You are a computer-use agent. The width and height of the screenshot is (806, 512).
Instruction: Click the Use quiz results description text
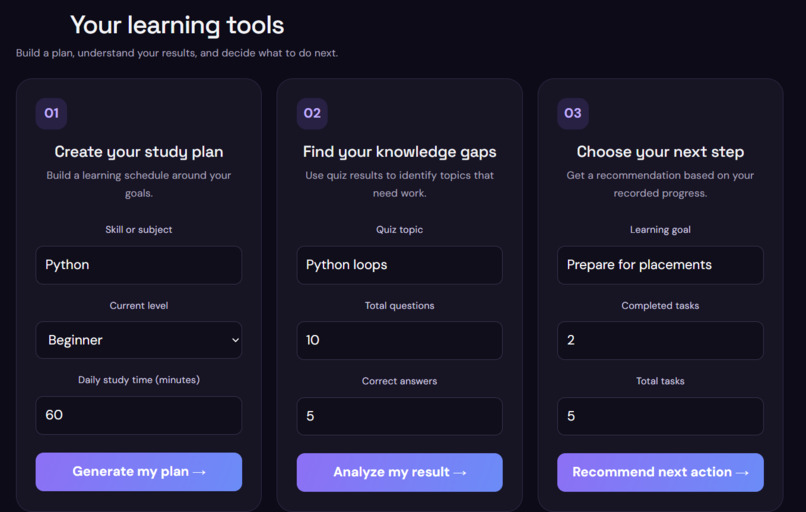399,184
